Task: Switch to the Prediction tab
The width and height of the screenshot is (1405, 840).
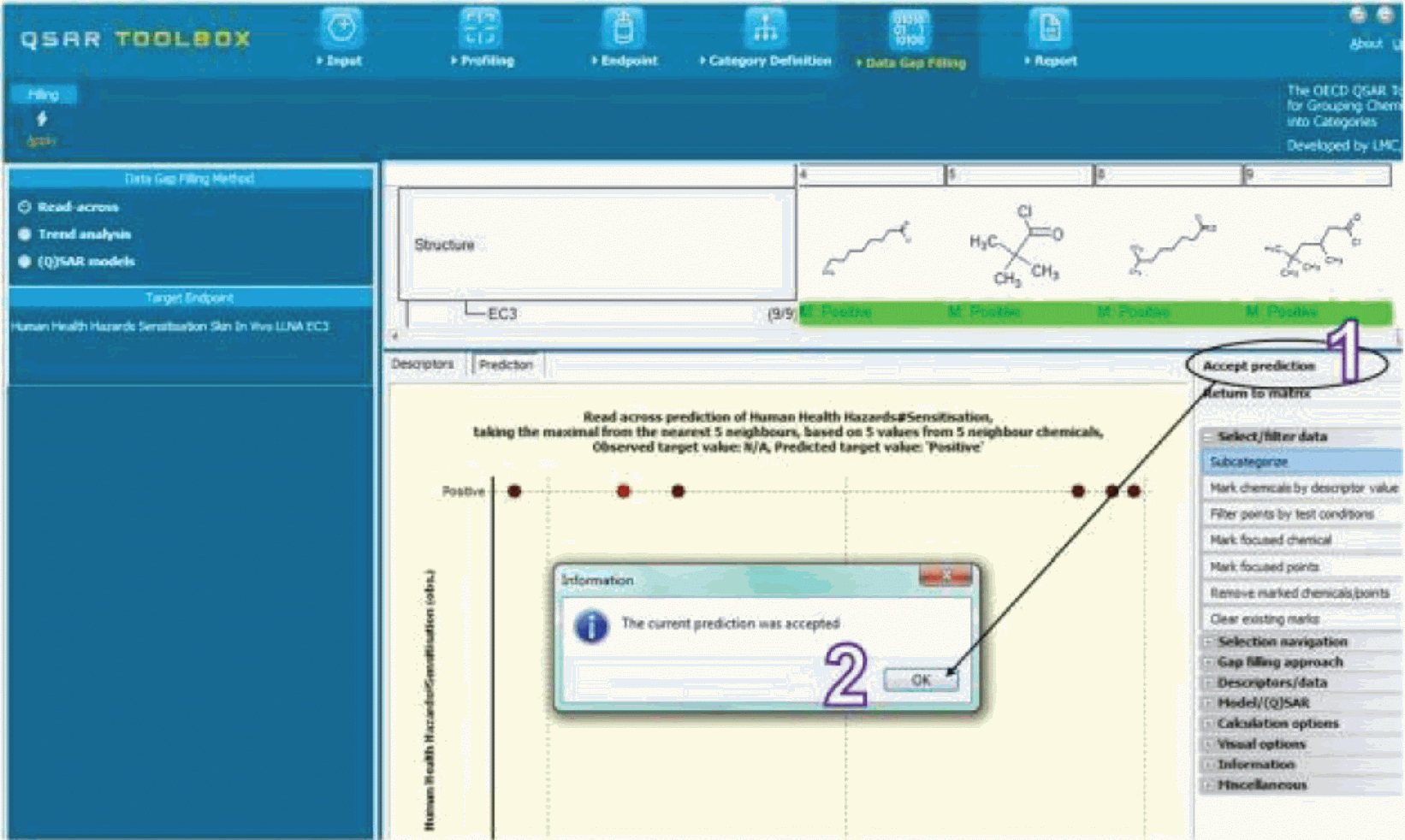Action: tap(506, 365)
